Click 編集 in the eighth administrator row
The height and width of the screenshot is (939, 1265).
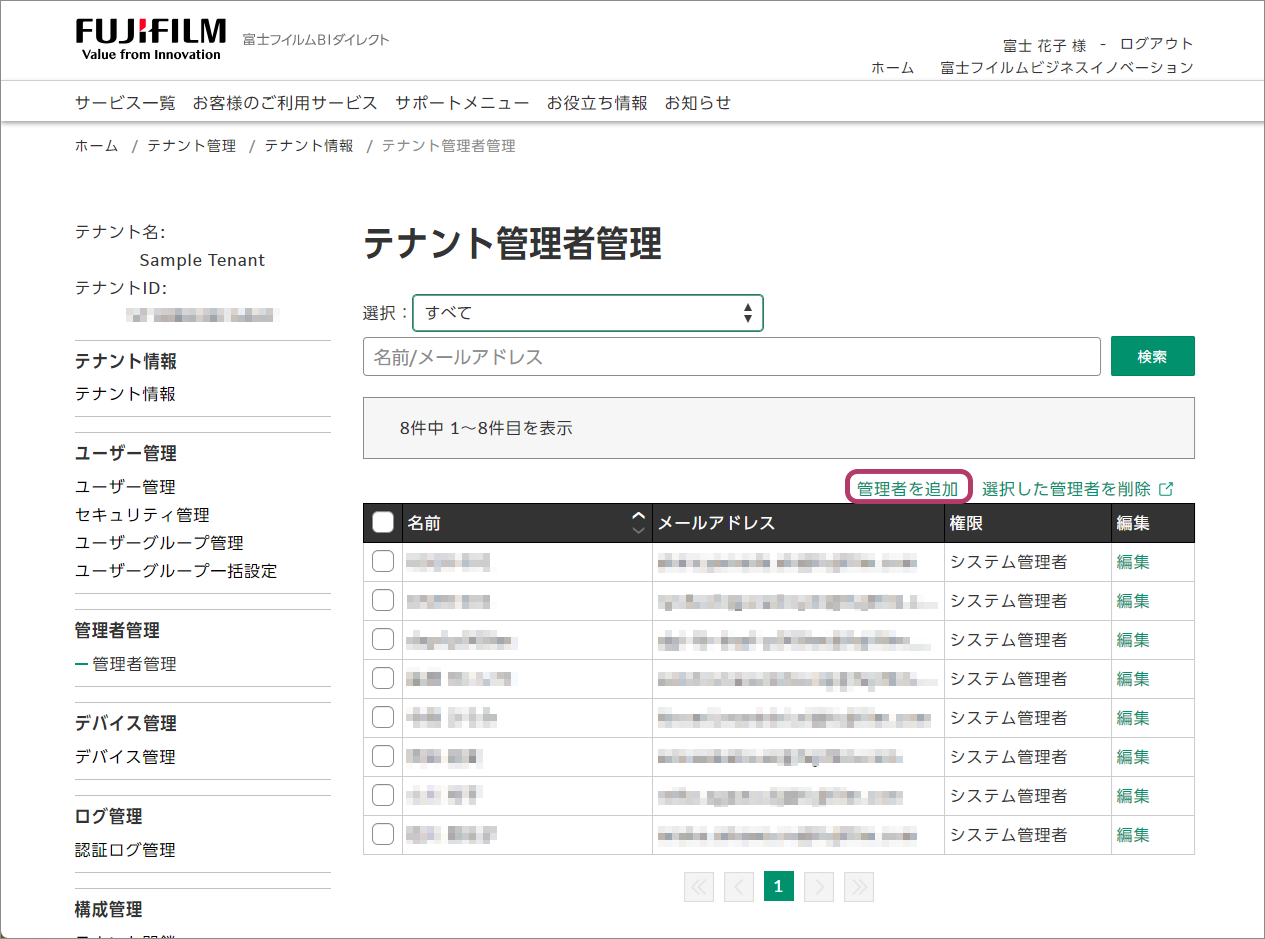coord(1133,835)
